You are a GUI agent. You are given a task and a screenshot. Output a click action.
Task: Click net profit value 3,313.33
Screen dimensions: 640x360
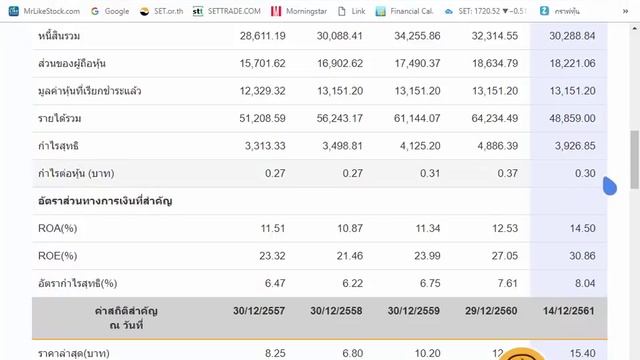(265, 146)
